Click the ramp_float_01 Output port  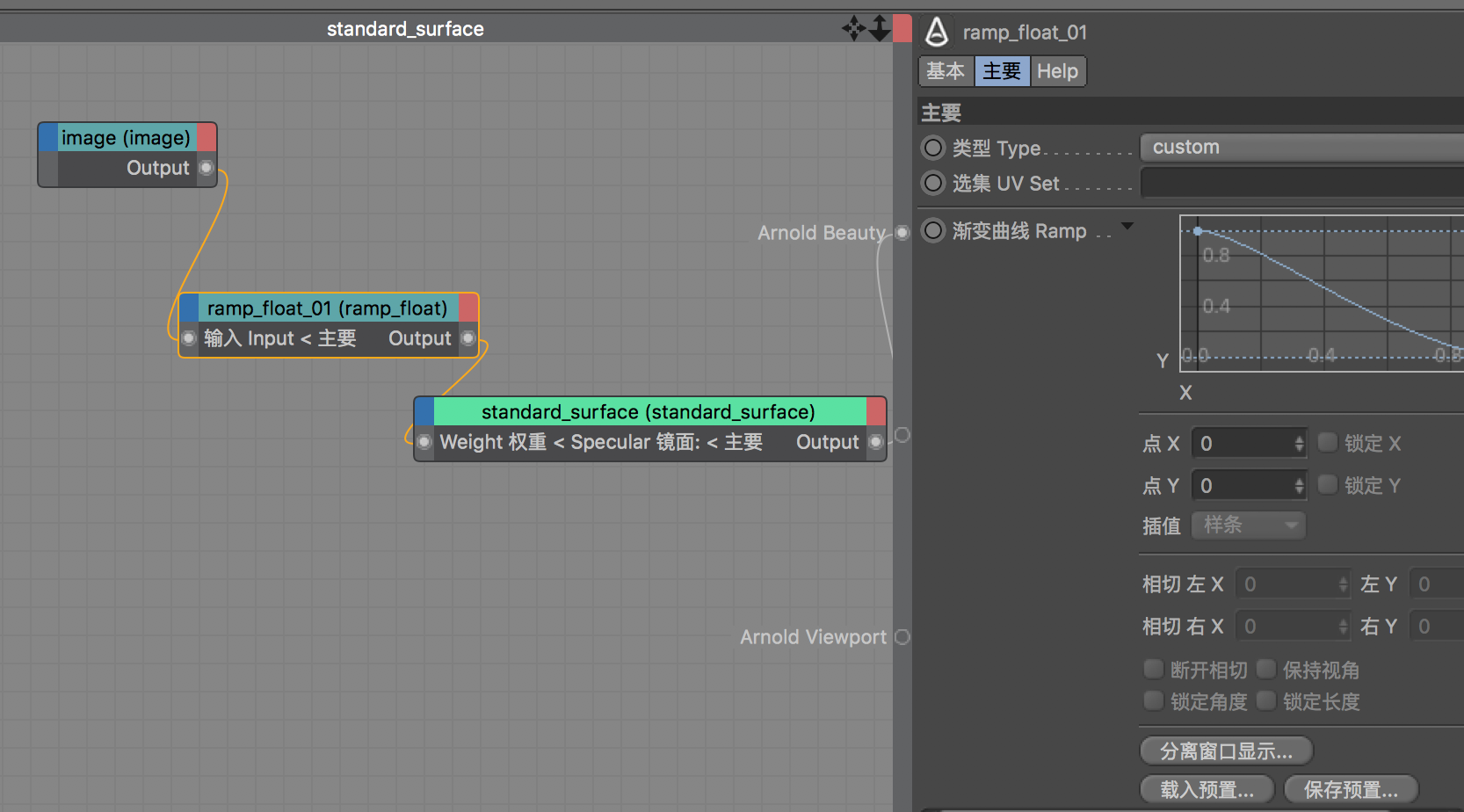[467, 338]
